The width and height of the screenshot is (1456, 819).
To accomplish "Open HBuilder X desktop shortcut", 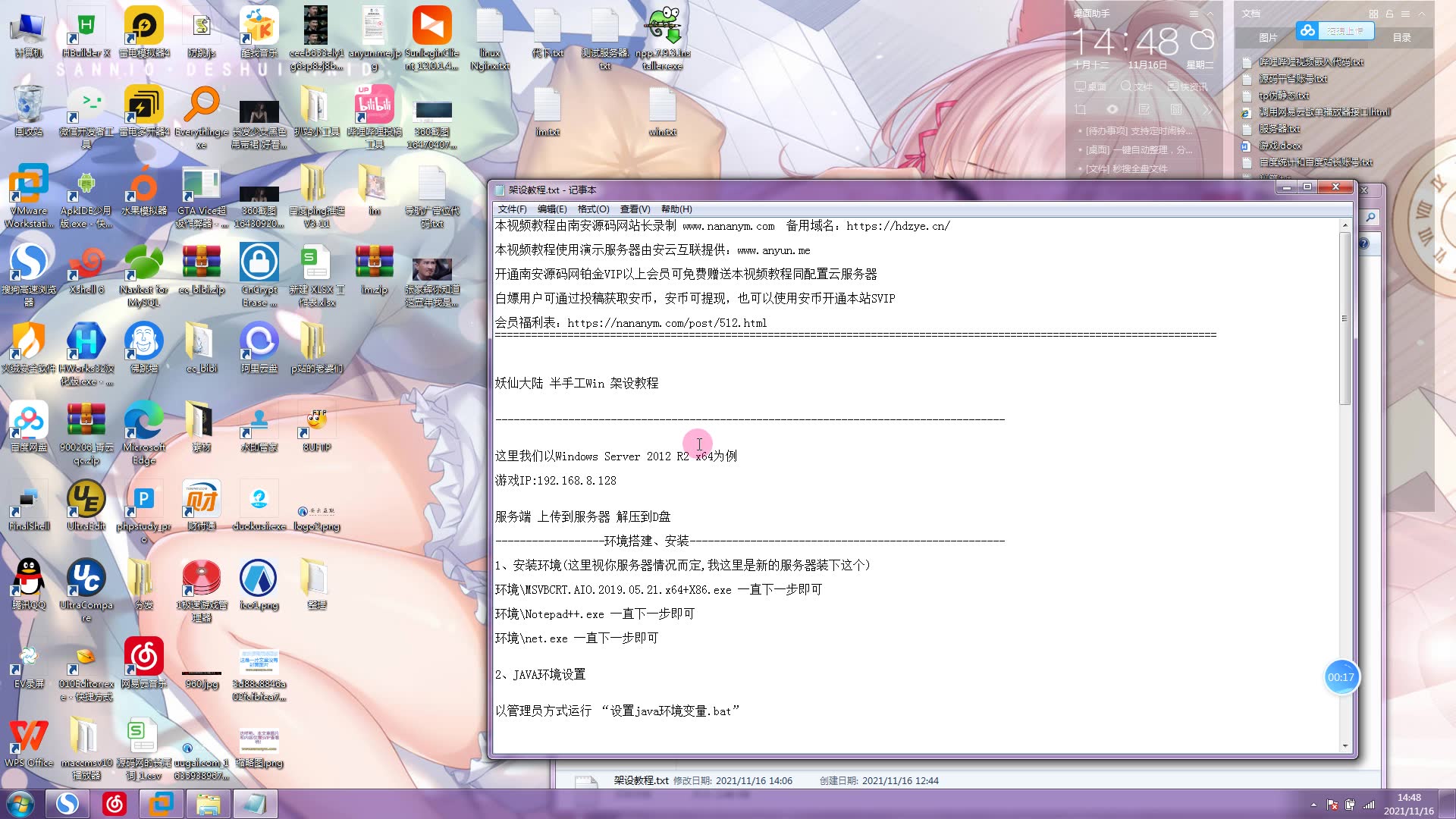I will [86, 33].
